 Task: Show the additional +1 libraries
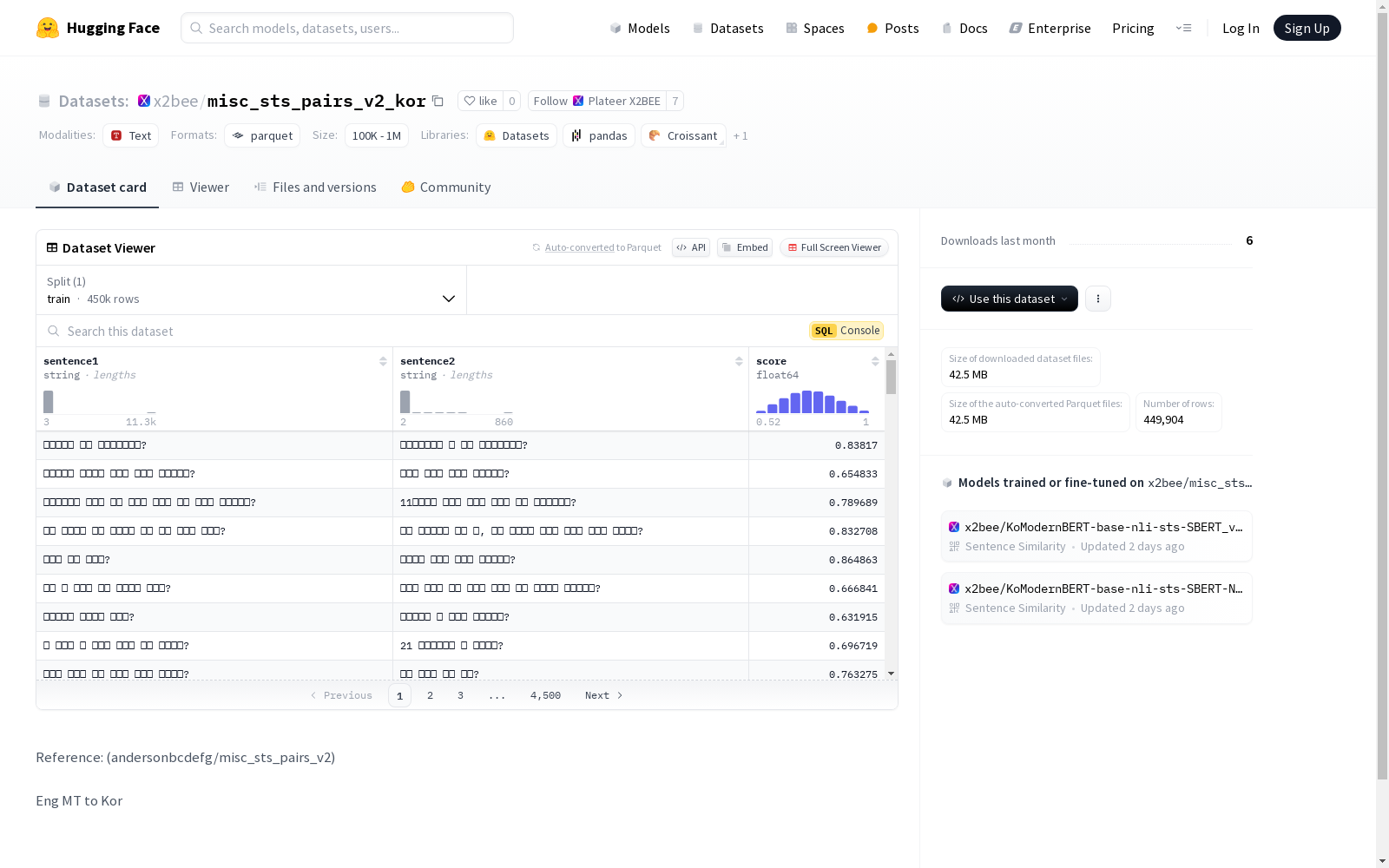click(741, 135)
